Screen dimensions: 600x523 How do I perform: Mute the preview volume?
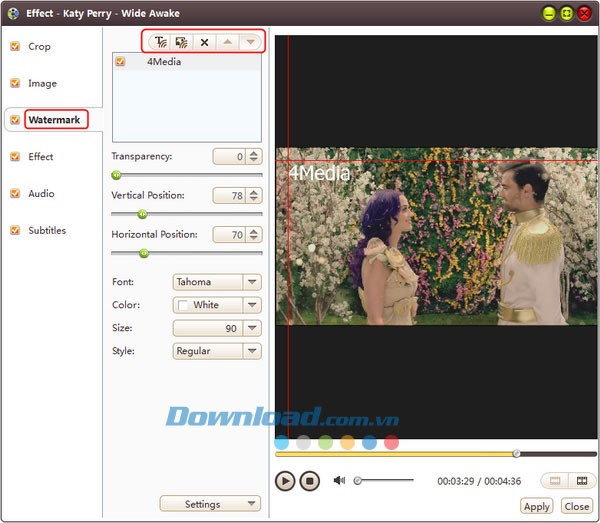339,480
